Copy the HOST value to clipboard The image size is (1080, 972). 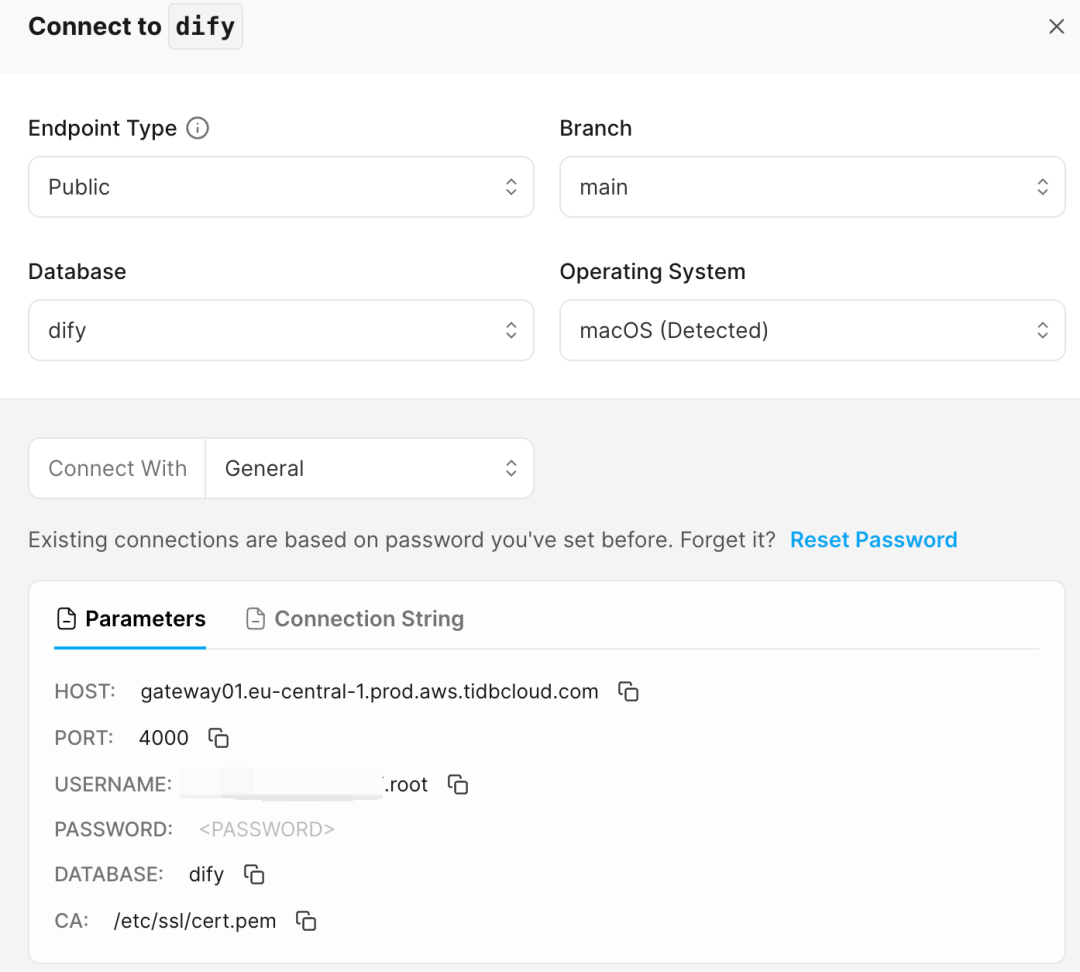628,691
